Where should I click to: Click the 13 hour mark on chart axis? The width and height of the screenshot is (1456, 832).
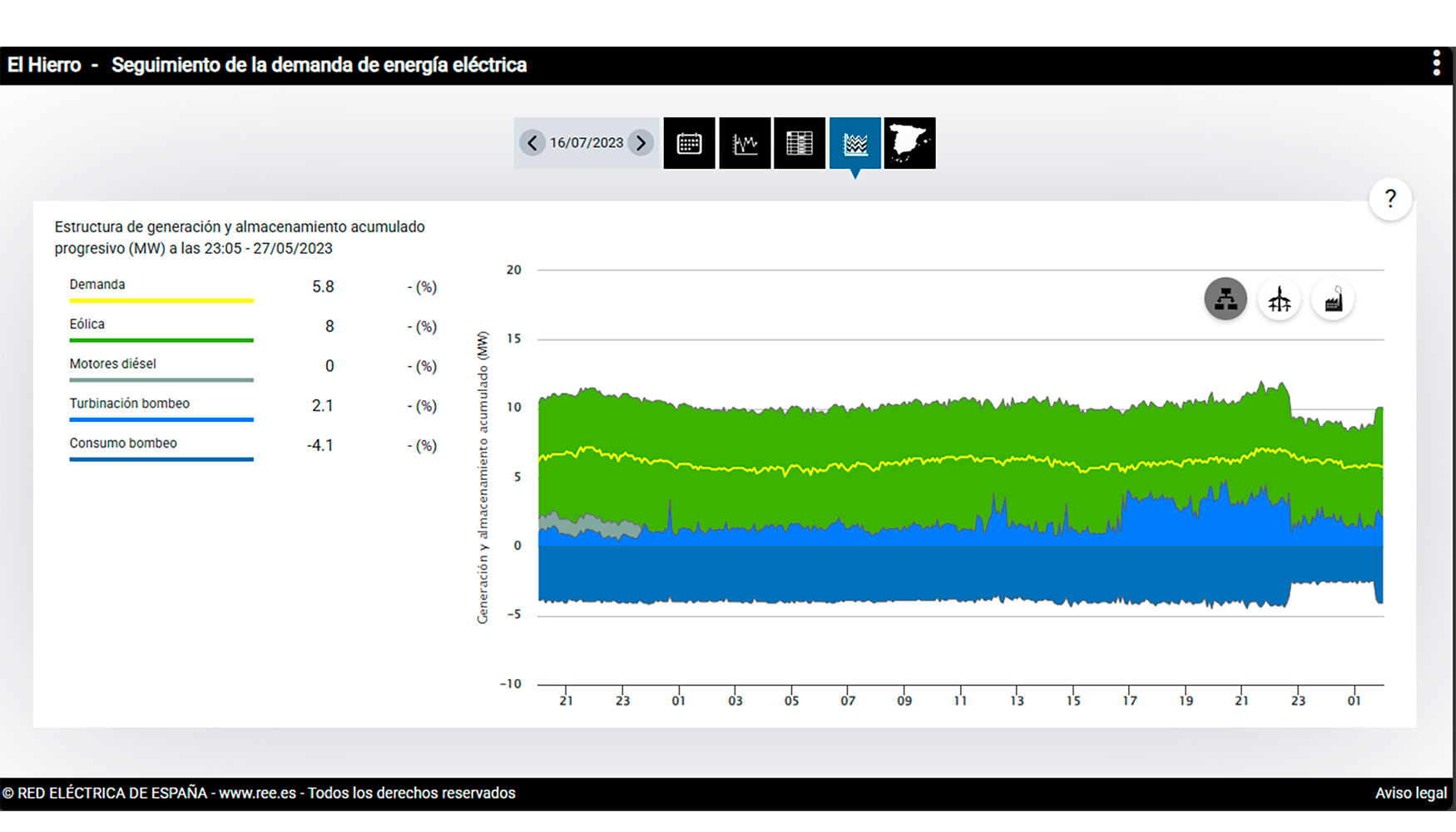1017,701
